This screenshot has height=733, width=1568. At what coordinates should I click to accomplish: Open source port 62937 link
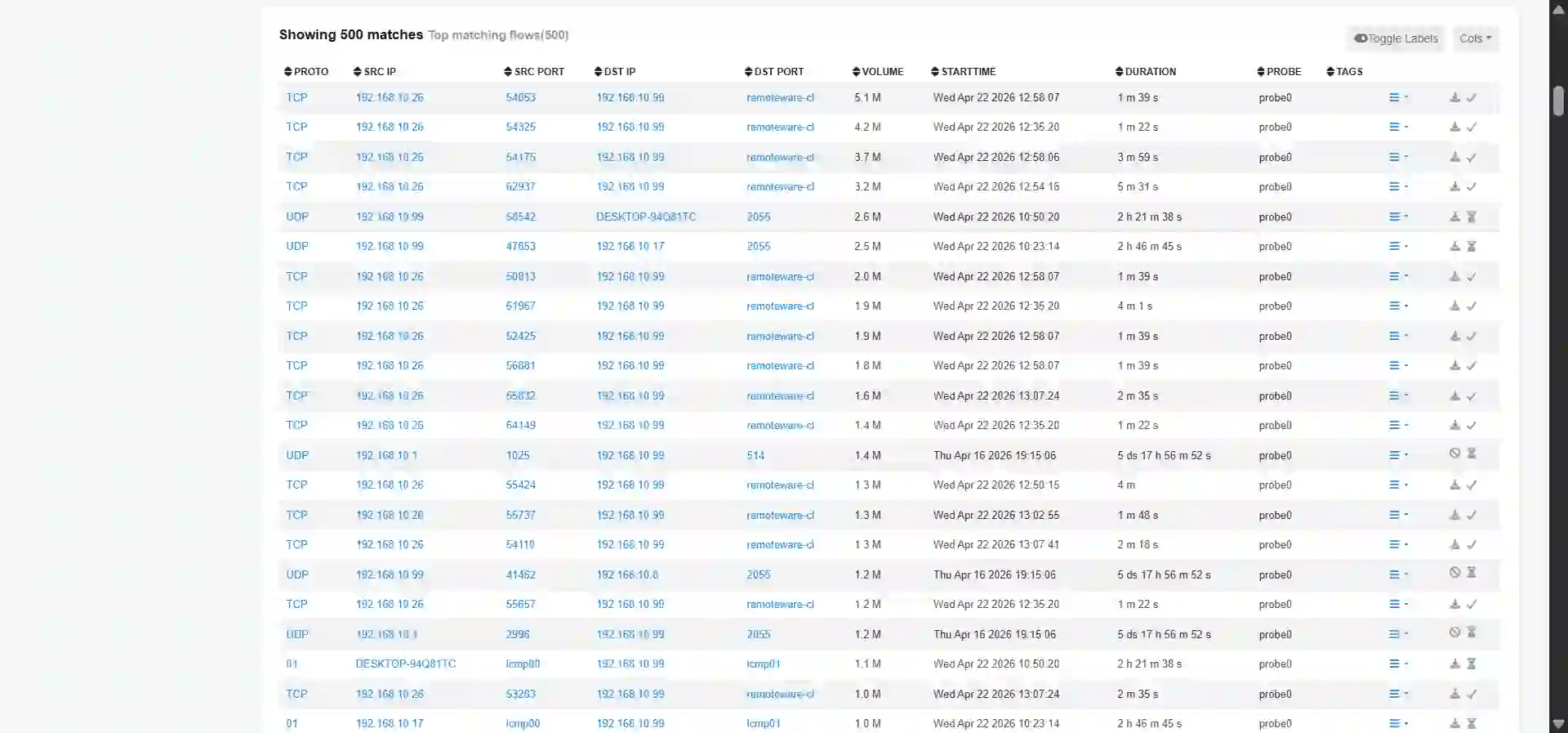(520, 187)
